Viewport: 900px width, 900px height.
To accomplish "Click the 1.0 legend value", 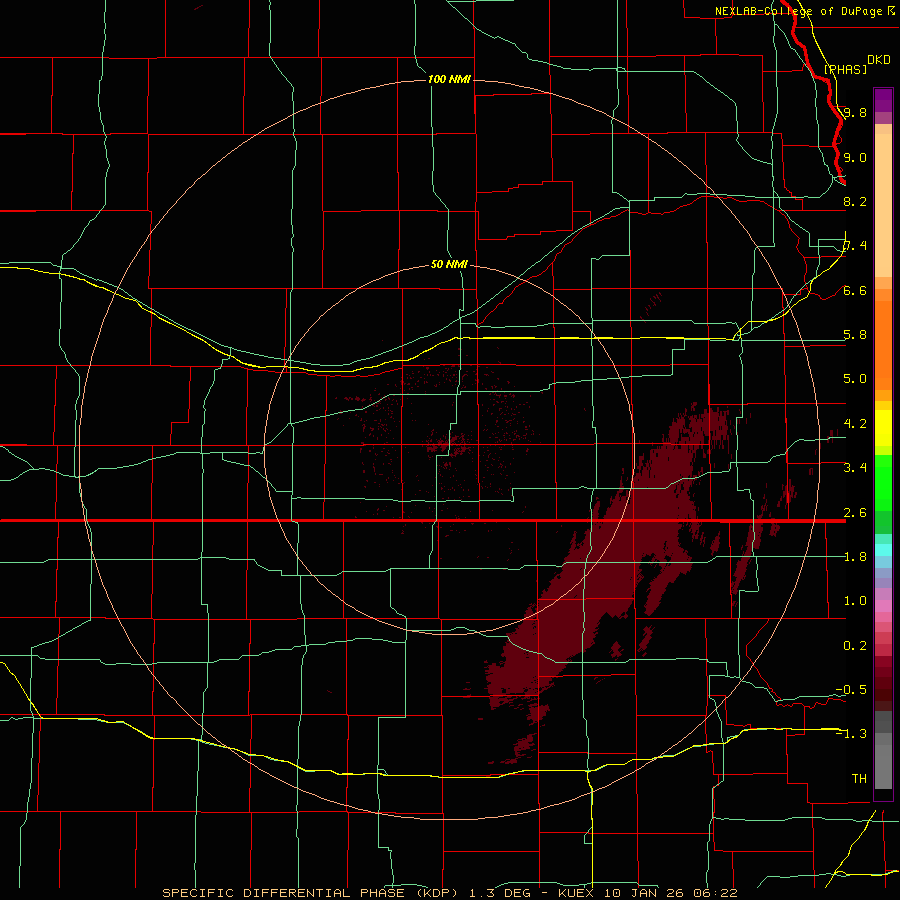I will 855,601.
